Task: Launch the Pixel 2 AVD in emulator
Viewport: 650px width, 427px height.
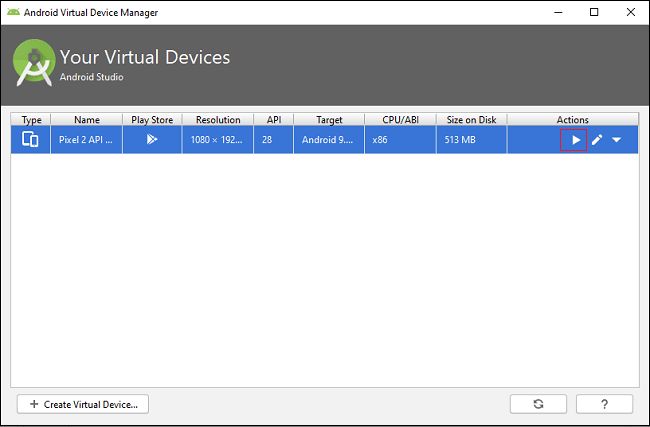Action: click(575, 140)
